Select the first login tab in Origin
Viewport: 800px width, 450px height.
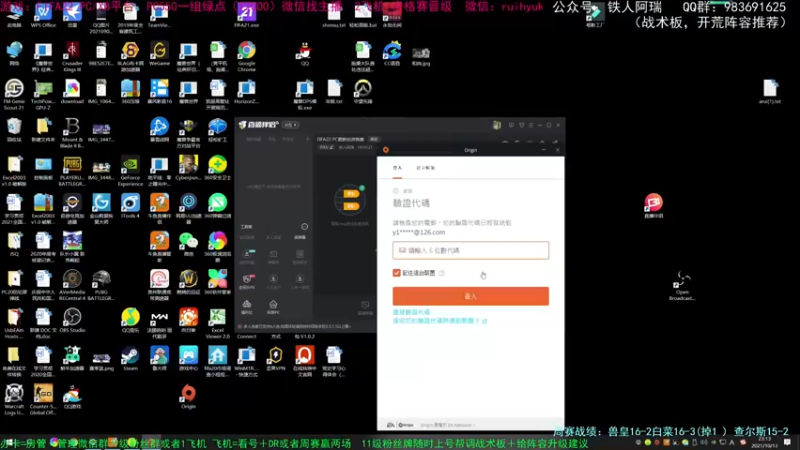tap(397, 168)
